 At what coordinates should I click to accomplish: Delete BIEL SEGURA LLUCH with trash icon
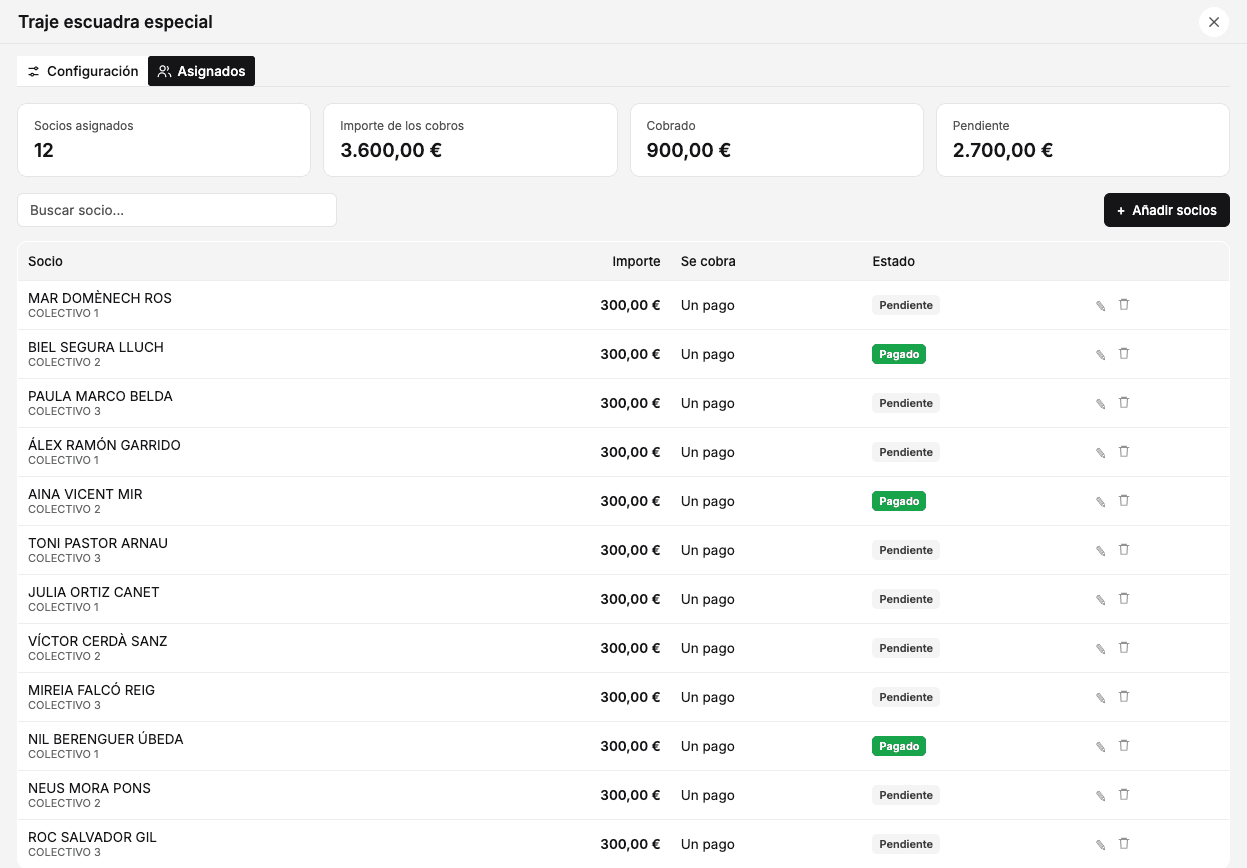1124,354
